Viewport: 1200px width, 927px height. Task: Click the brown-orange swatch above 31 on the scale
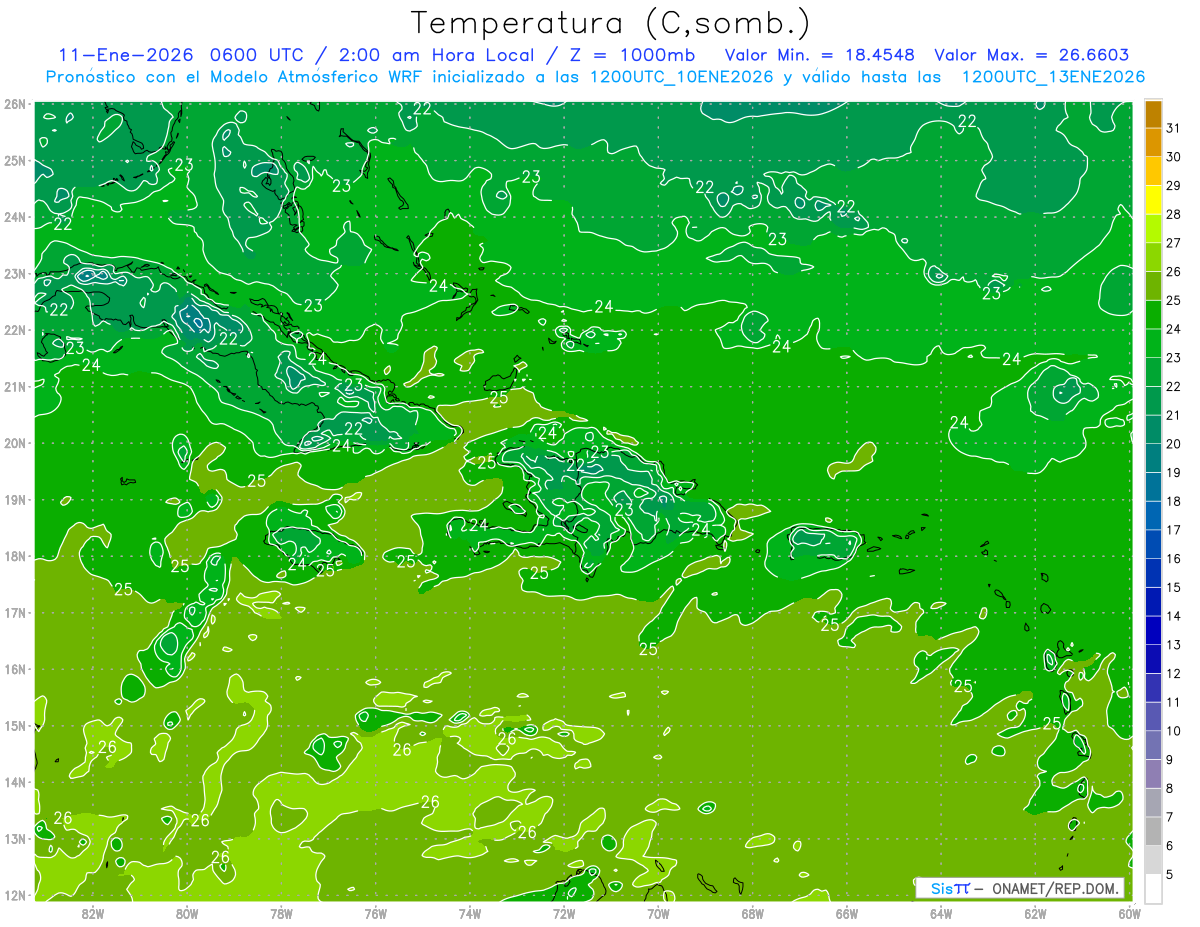pyautogui.click(x=1153, y=114)
